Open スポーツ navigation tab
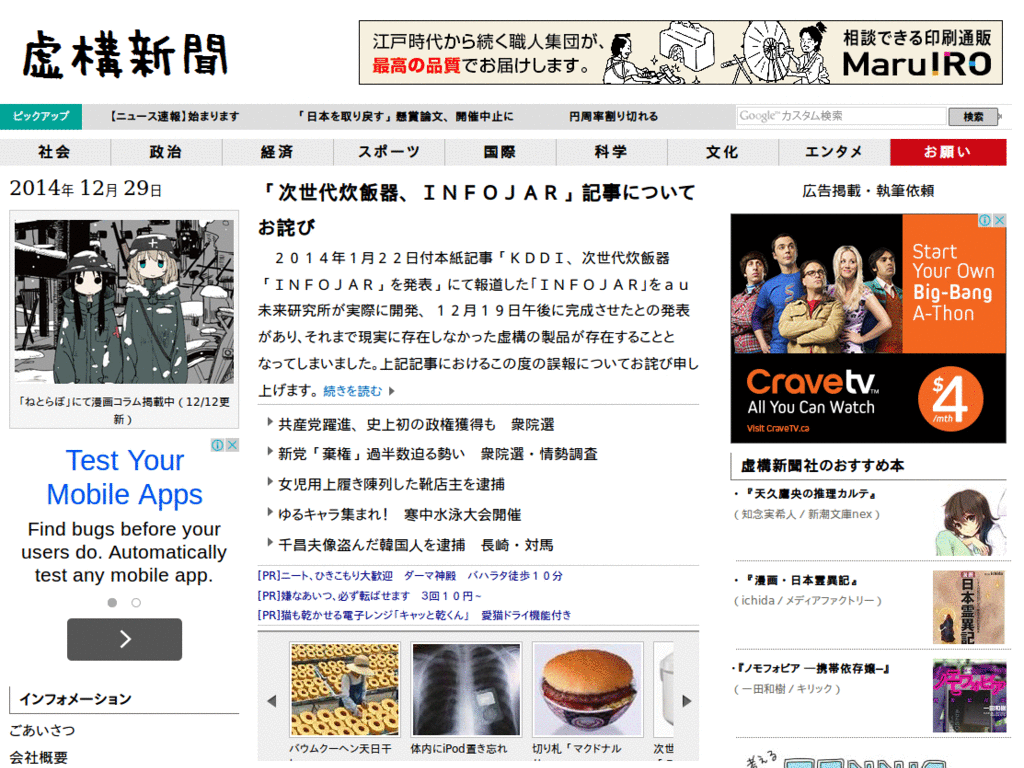This screenshot has width=1024, height=768. 389,152
